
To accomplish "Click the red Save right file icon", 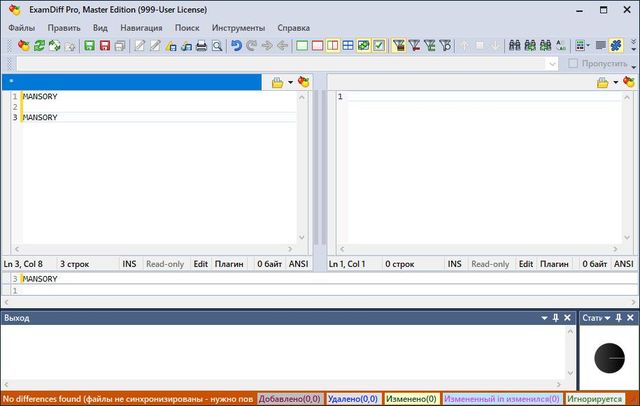I will (x=105, y=46).
